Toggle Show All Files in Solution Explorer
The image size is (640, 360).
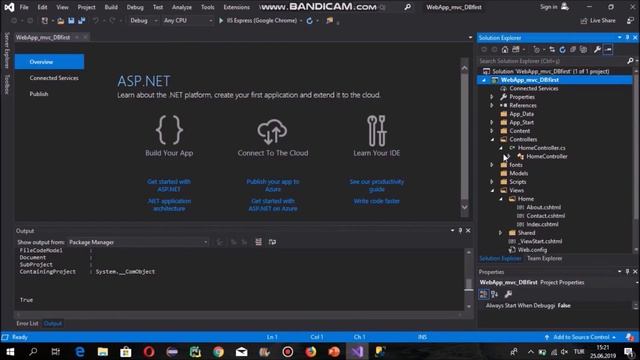coord(583,49)
